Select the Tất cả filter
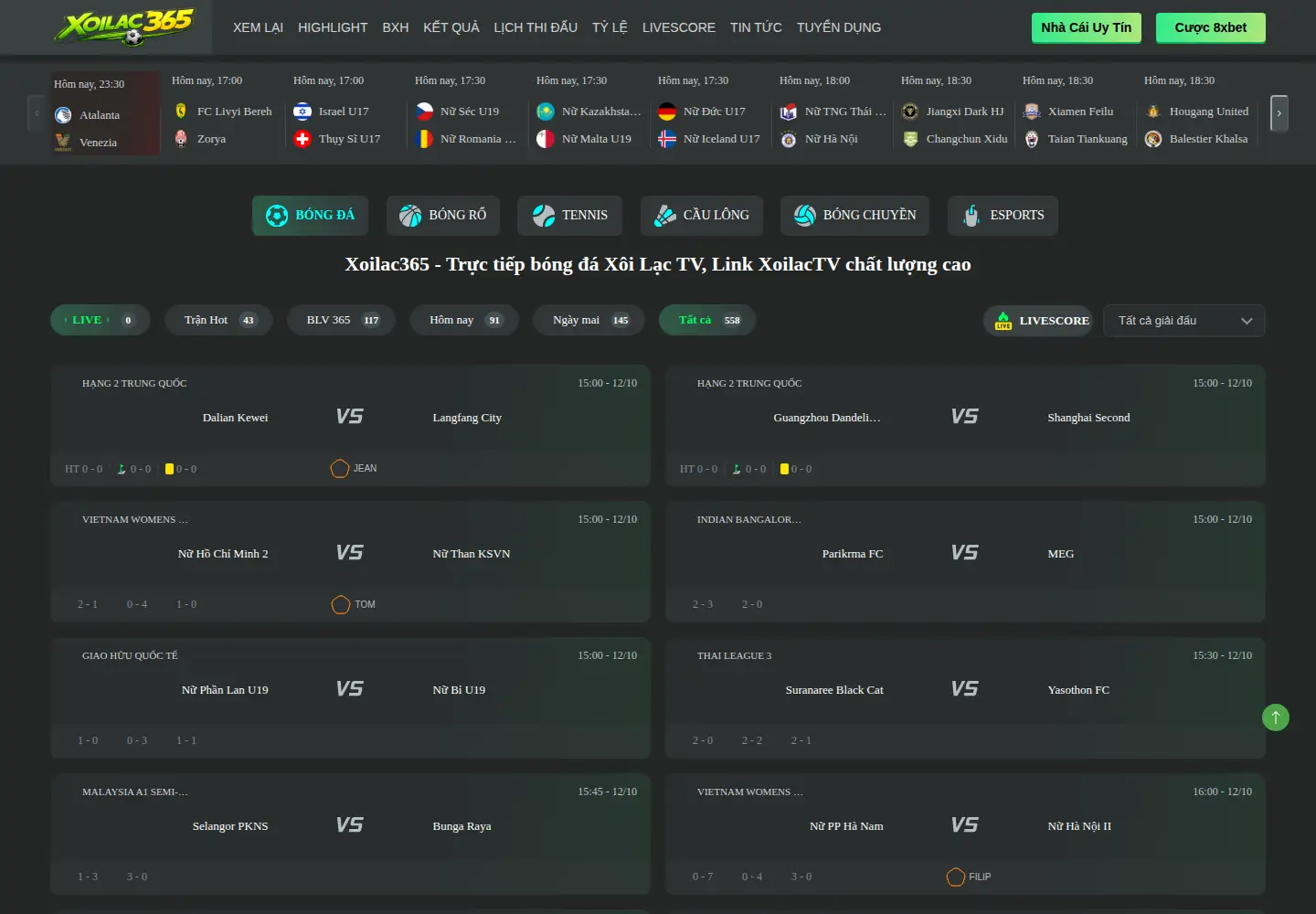Viewport: 1316px width, 914px height. tap(708, 320)
